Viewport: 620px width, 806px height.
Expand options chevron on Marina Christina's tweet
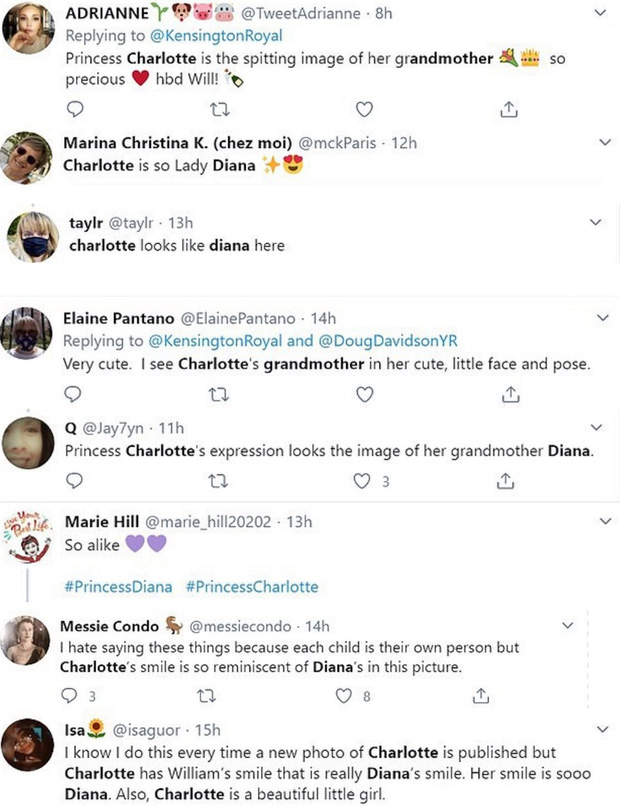tap(603, 143)
